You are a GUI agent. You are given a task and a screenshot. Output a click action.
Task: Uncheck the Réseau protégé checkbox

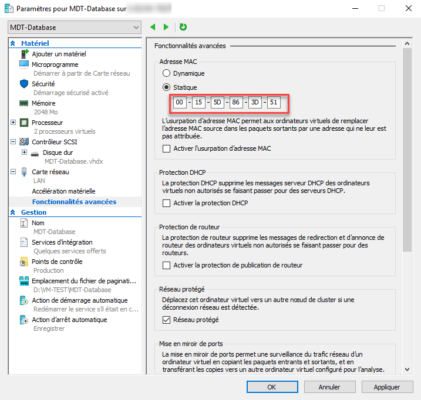[166, 320]
